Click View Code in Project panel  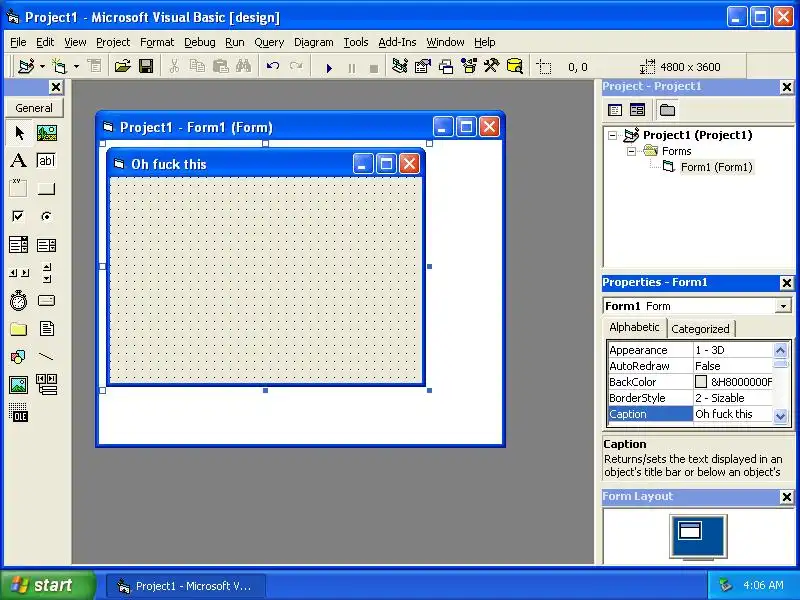[x=615, y=110]
